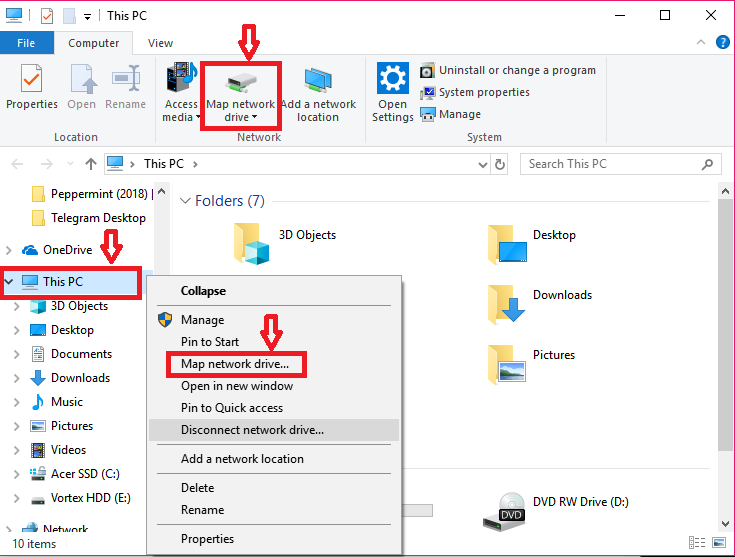
Task: Choose Map network drive... in context menu
Action: click(274, 364)
